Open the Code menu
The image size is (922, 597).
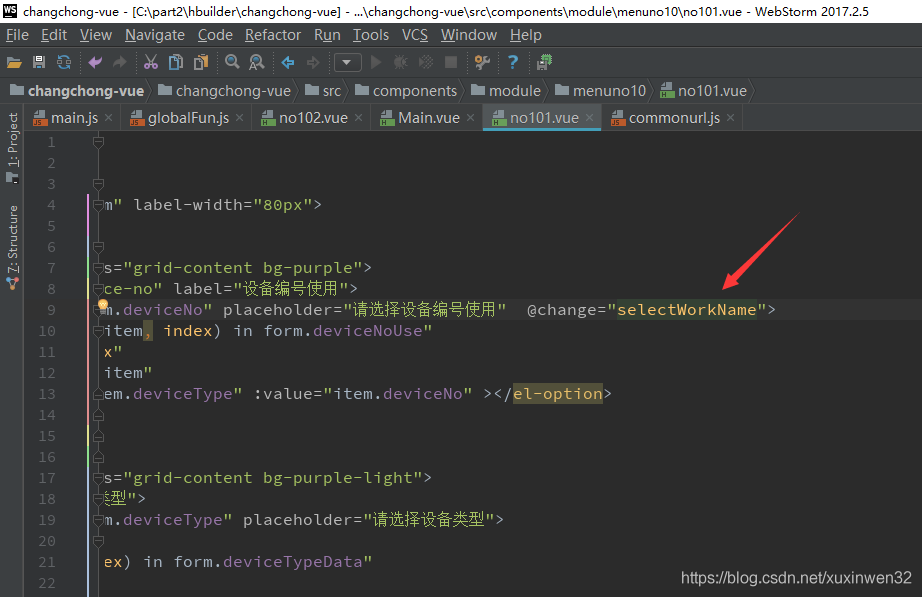coord(215,35)
